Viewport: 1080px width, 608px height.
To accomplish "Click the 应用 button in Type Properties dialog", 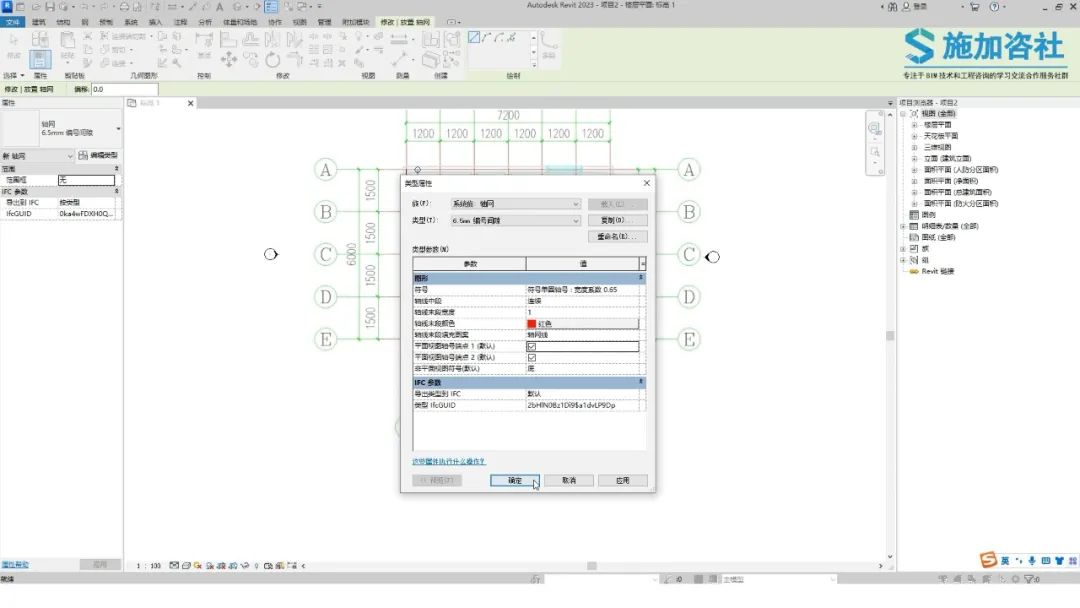I will tap(623, 481).
